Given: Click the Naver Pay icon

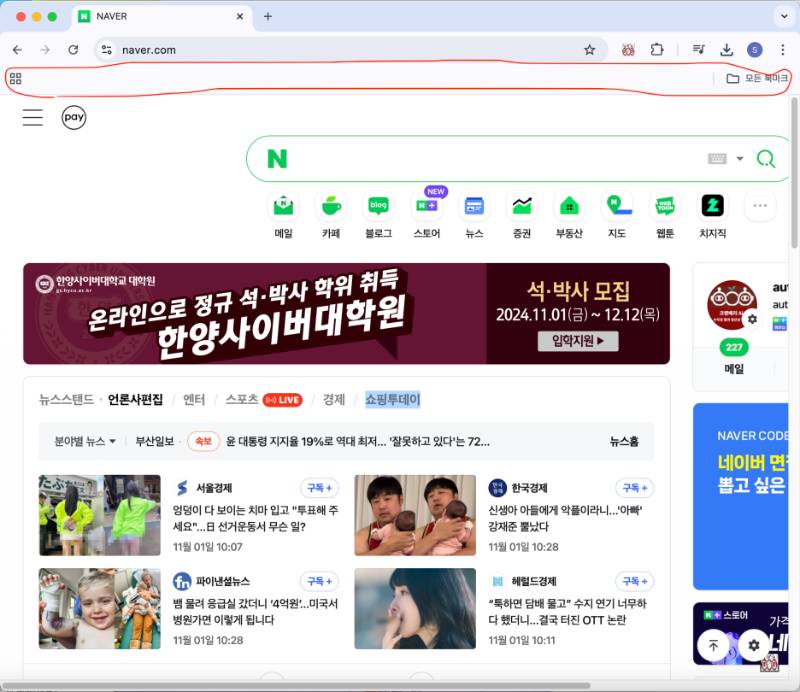Looking at the screenshot, I should click(73, 117).
